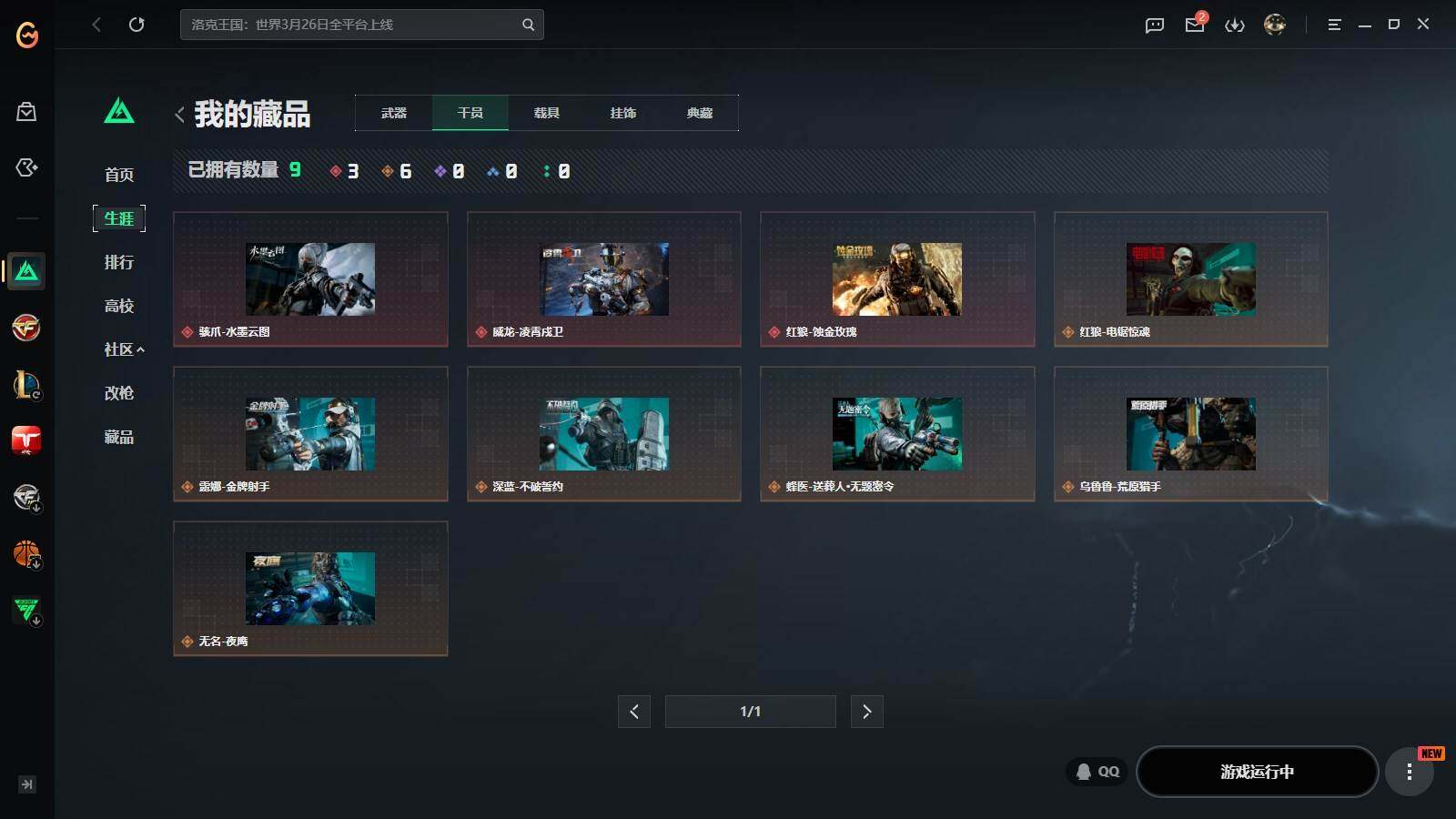Switch to the 挂饰 tab
This screenshot has height=819, width=1456.
[x=623, y=113]
